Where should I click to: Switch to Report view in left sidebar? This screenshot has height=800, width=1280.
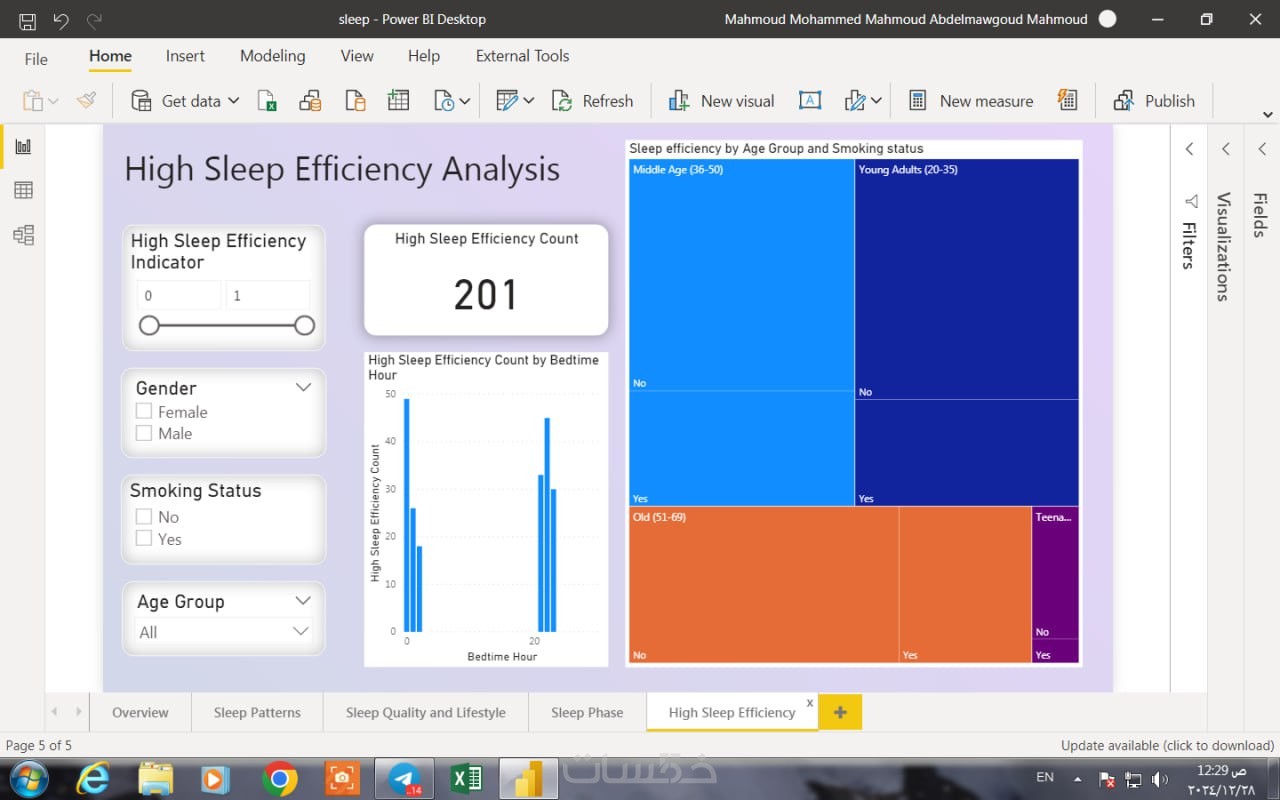pos(23,147)
